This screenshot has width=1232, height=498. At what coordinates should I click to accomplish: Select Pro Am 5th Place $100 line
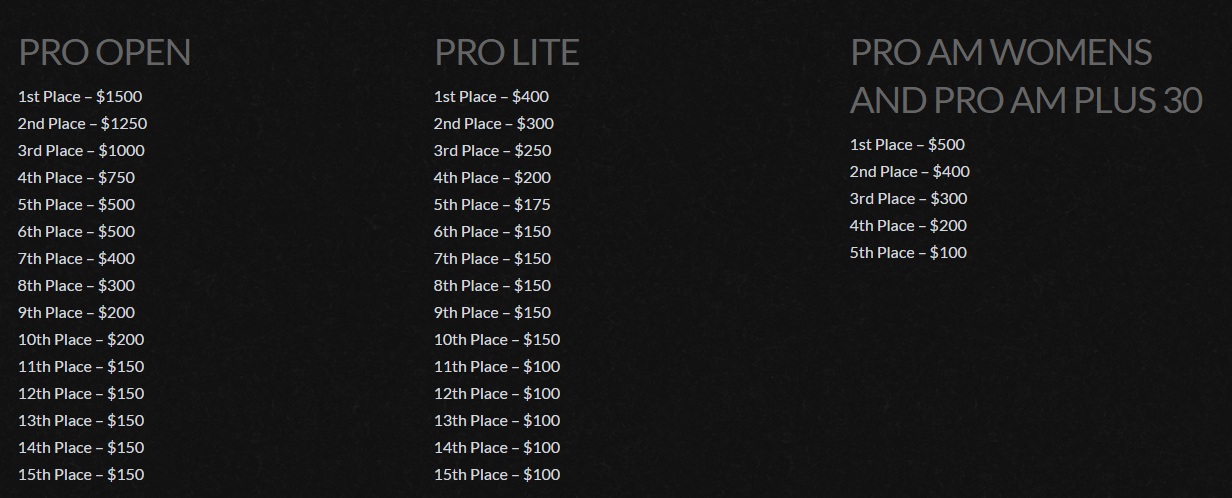click(x=908, y=253)
